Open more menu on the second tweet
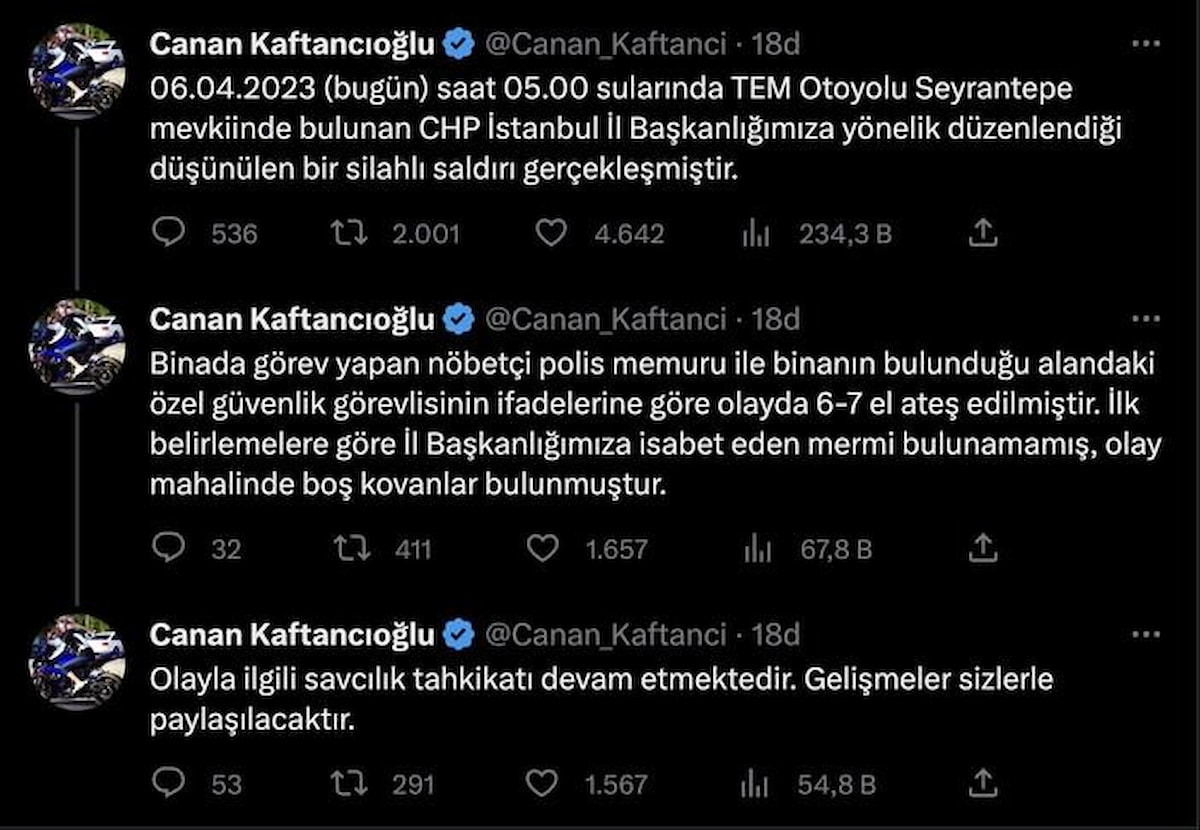Screen dimensions: 1200x830 (x=1145, y=319)
